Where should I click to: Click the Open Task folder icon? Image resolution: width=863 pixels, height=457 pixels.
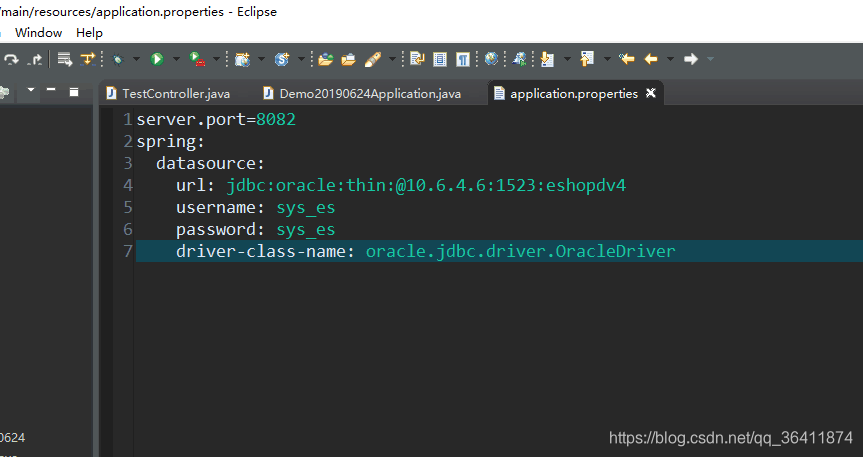[x=348, y=59]
